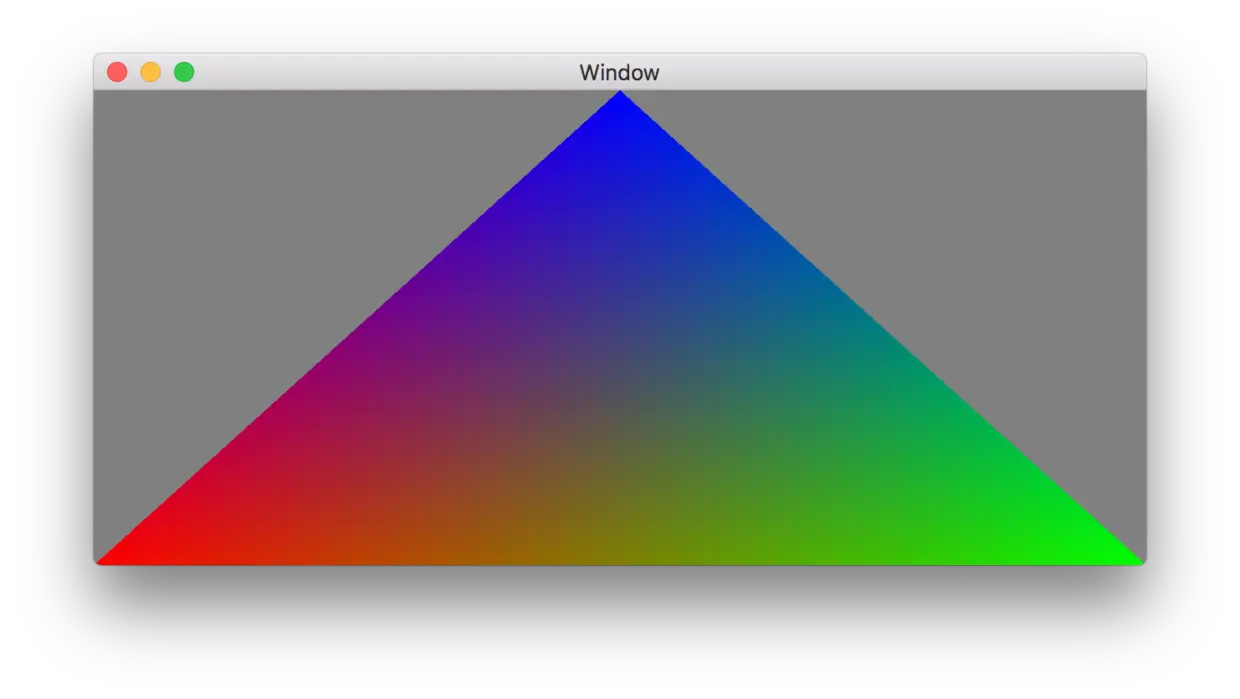This screenshot has height=699, width=1240.
Task: Click the green full-screen window button
Action: [184, 72]
